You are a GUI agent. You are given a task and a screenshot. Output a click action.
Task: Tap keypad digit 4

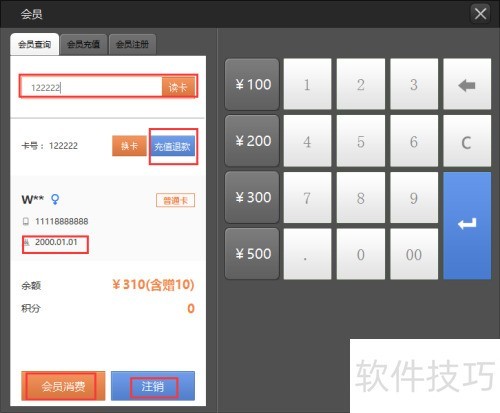coord(307,141)
